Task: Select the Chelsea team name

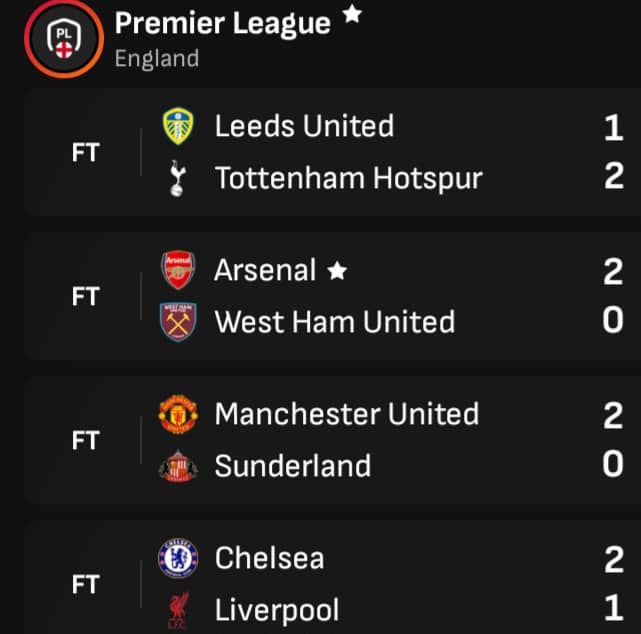Action: (x=269, y=558)
